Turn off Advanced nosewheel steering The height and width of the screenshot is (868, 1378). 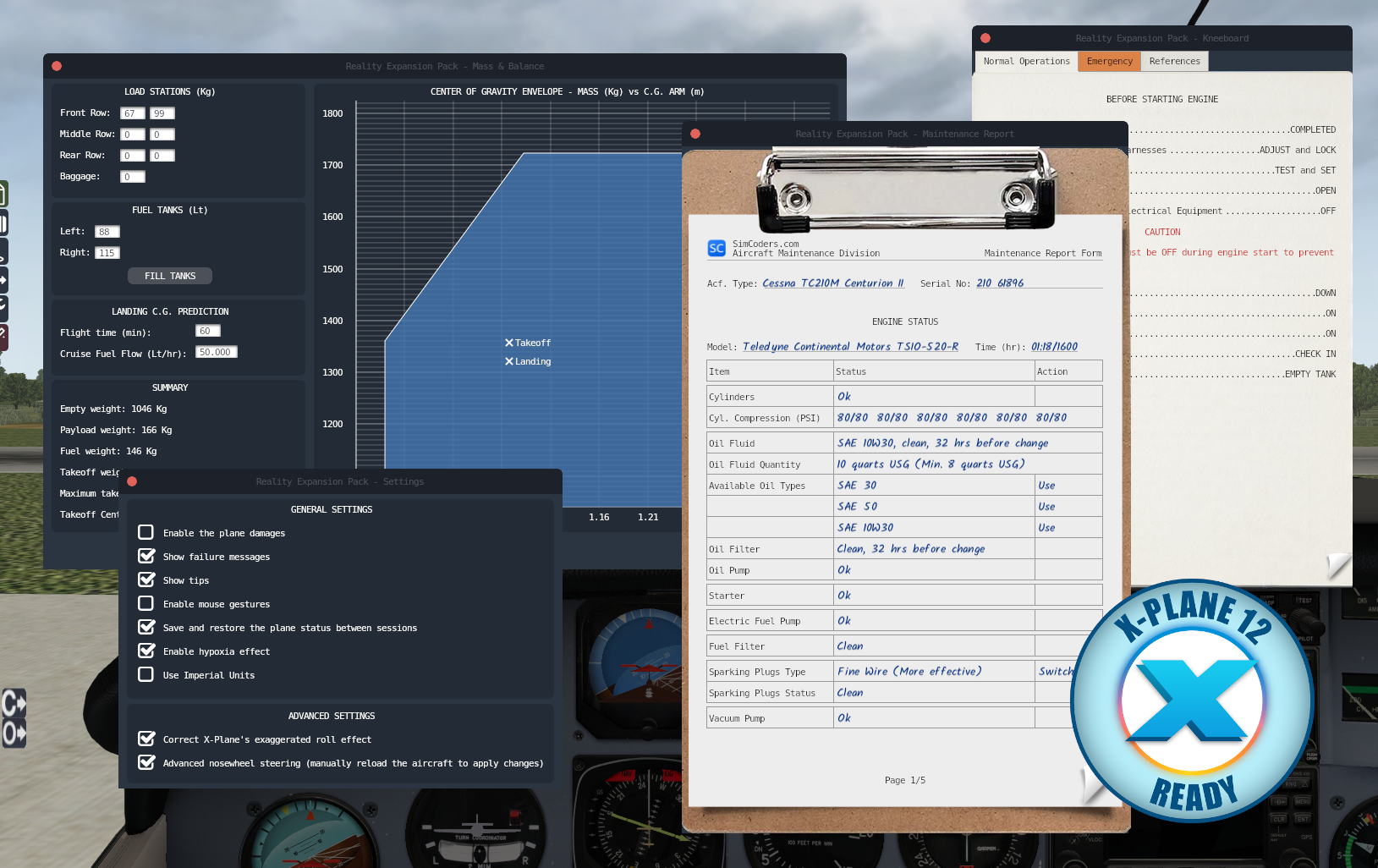click(x=146, y=762)
